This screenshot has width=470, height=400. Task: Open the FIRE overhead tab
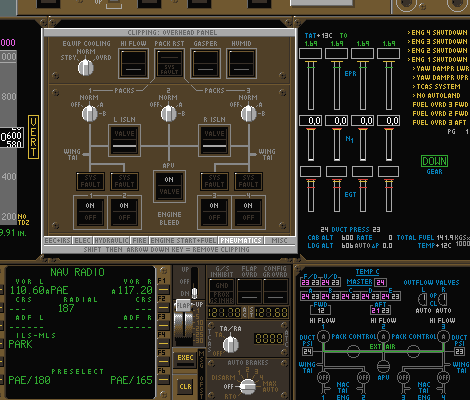[139, 240]
